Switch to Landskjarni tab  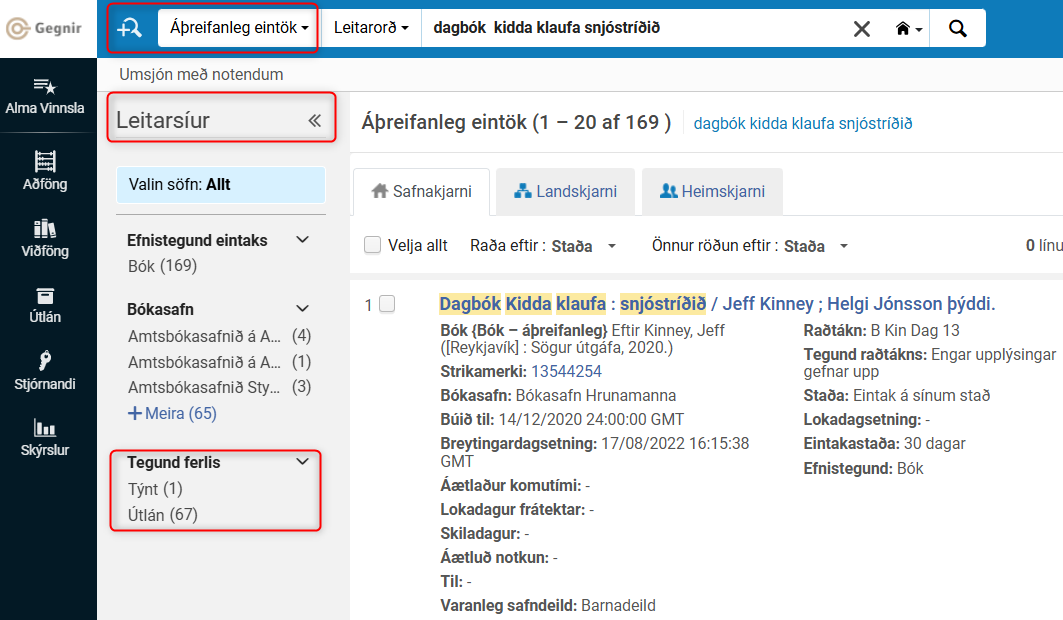565,192
